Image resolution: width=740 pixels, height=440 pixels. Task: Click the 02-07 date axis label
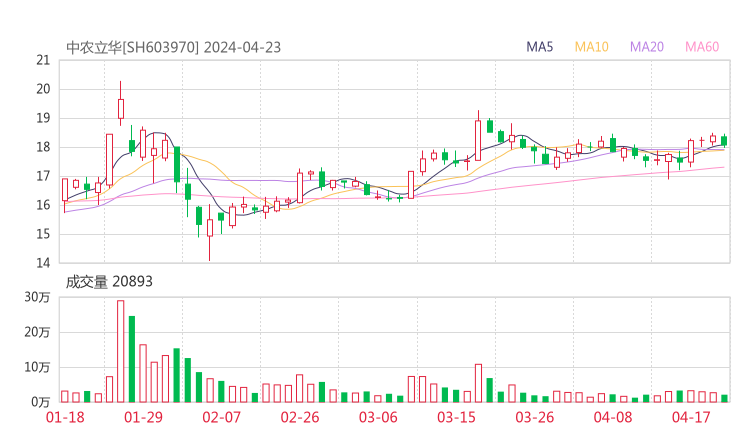(221, 417)
